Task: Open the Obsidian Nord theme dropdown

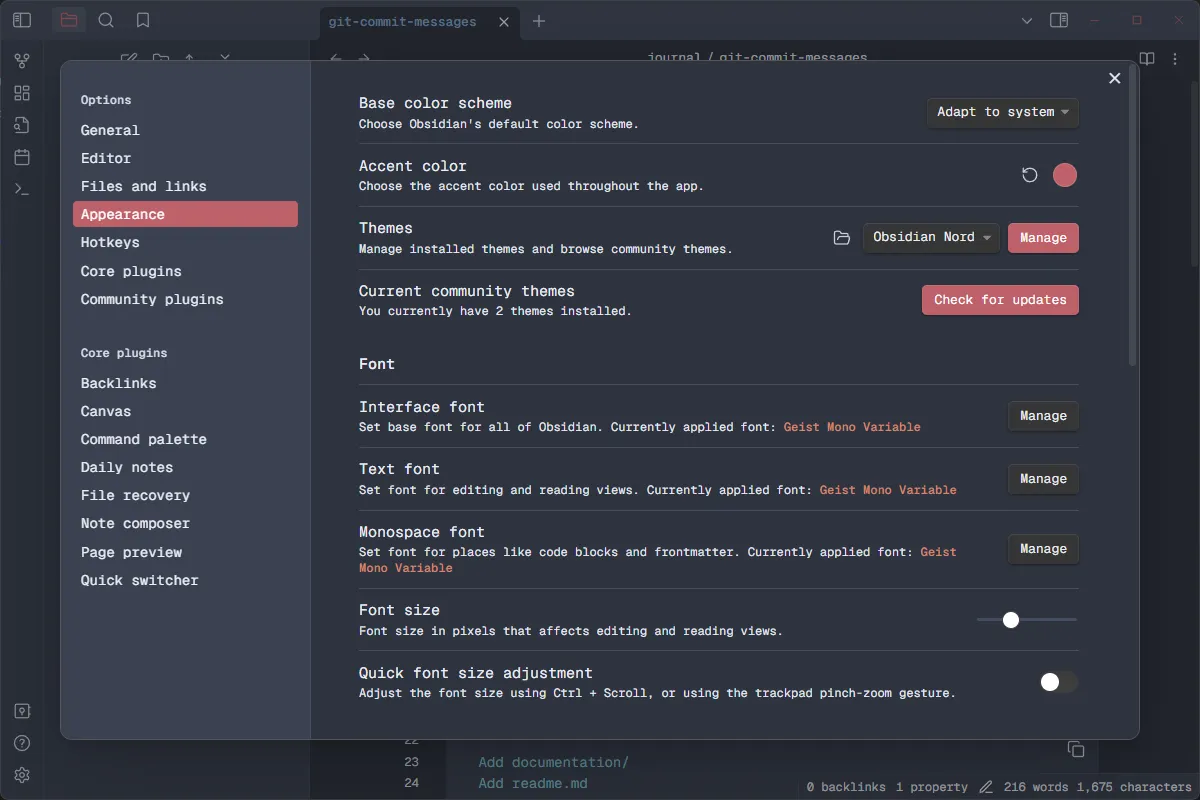Action: click(931, 237)
